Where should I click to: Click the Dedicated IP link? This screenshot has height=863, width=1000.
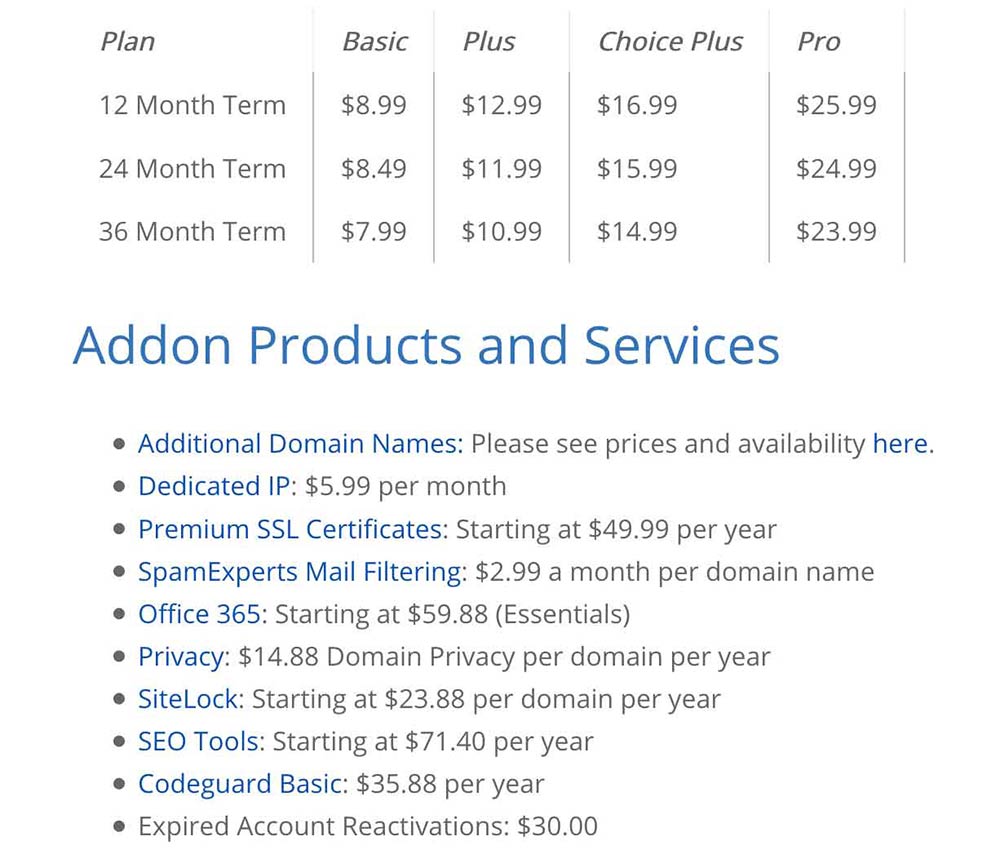click(x=214, y=486)
